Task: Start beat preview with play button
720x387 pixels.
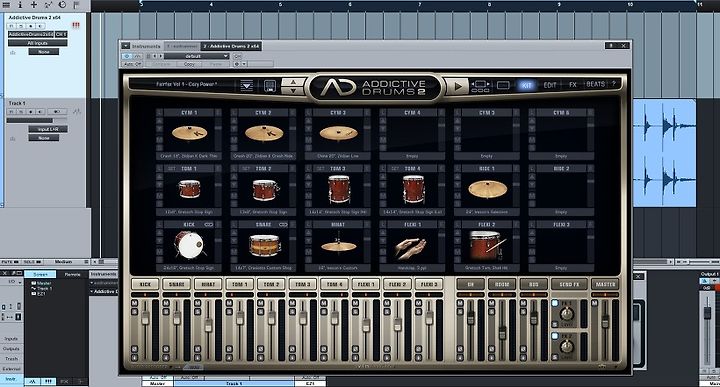Action: click(x=457, y=86)
